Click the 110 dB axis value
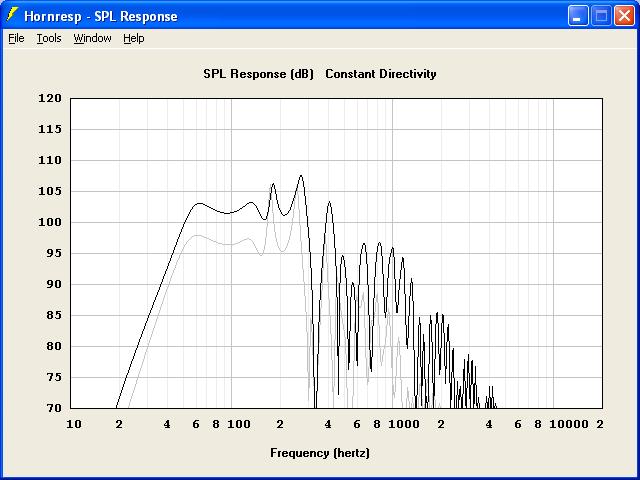Screen dimensions: 640x480 coord(49,160)
